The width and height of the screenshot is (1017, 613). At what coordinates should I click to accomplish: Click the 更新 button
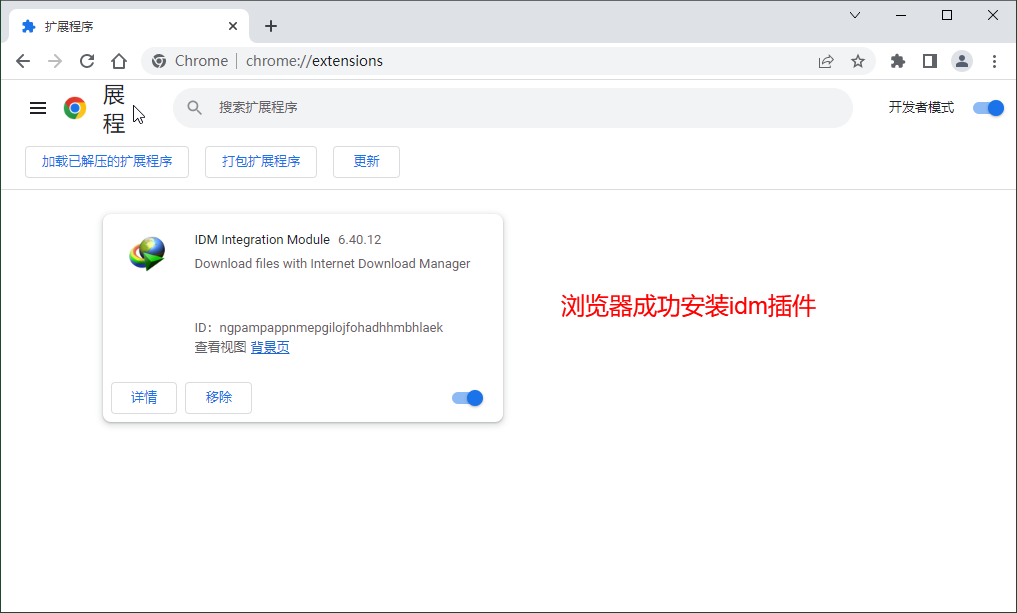(x=366, y=162)
